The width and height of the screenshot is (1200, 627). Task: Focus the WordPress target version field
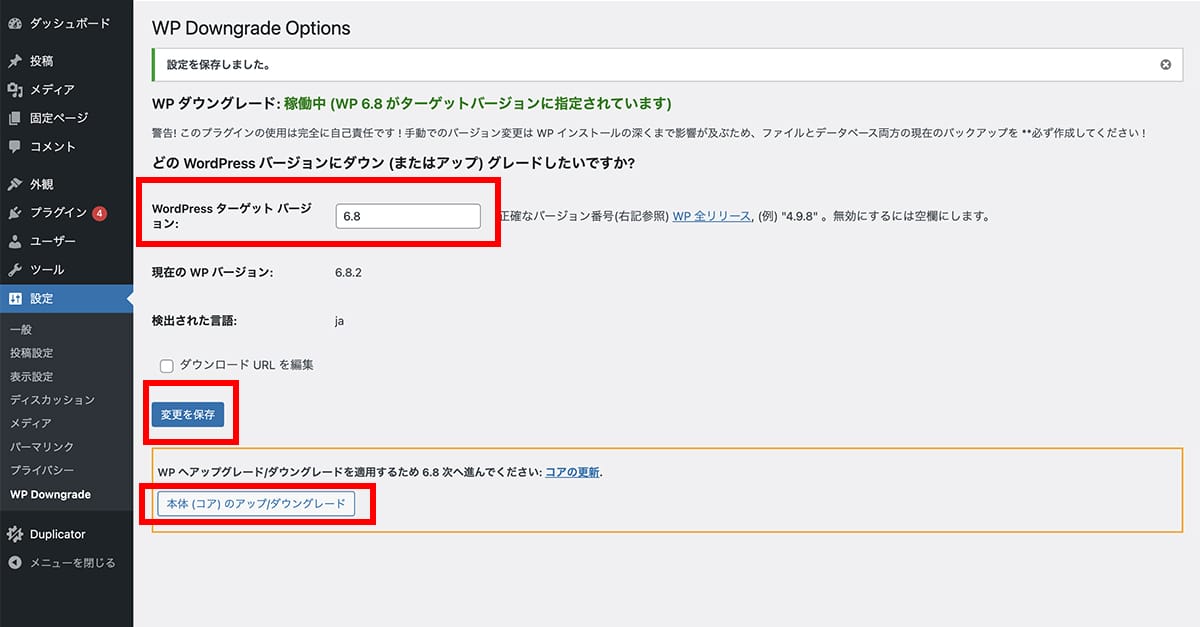tap(408, 216)
